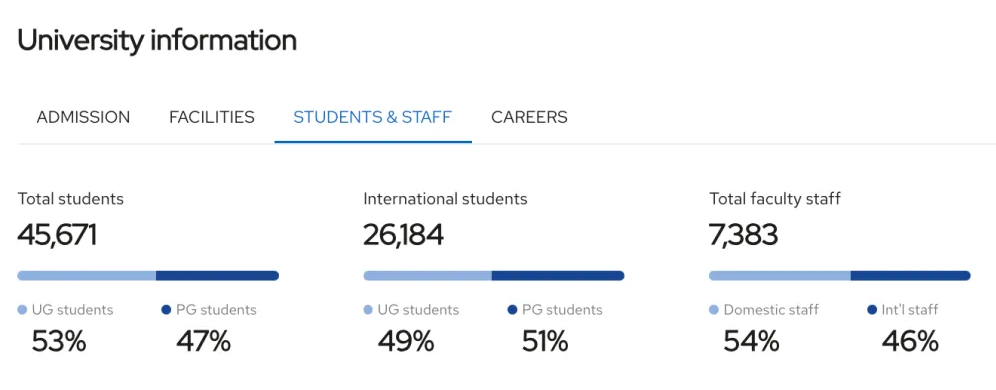Open the Admission tab

tap(83, 118)
